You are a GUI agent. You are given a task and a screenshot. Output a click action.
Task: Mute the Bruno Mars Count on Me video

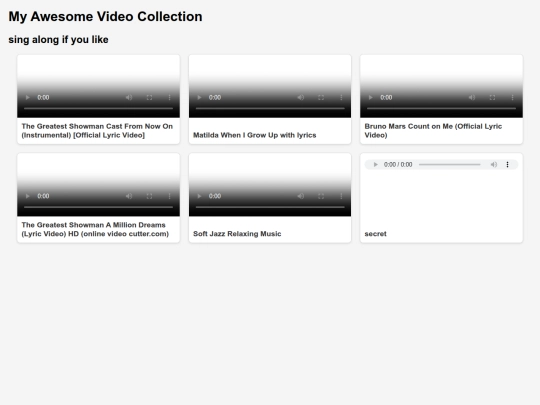coord(472,97)
